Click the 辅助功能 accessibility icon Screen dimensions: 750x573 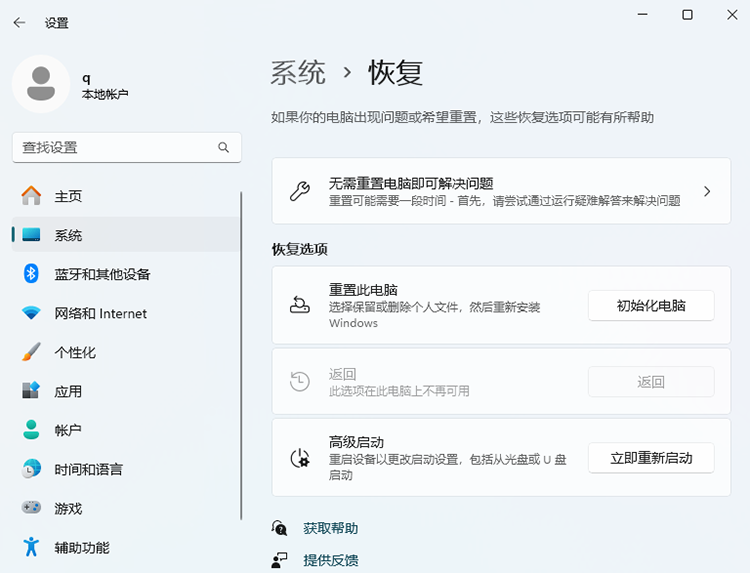[31, 547]
